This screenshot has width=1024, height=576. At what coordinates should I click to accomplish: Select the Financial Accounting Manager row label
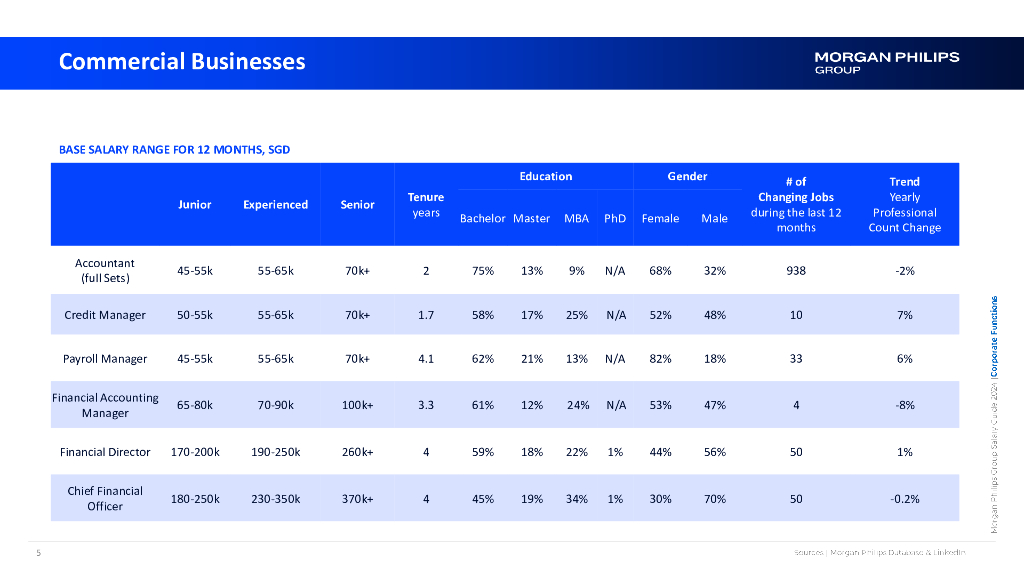105,405
